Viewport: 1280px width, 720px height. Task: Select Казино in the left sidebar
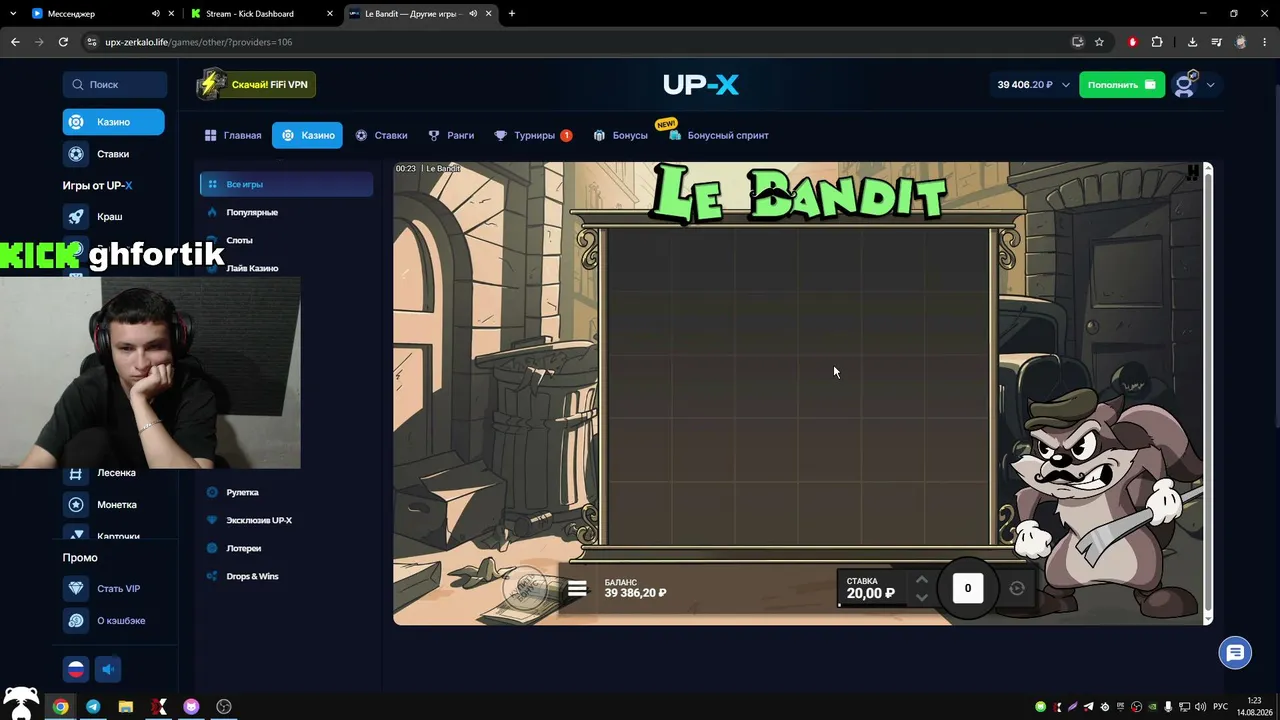coord(113,122)
